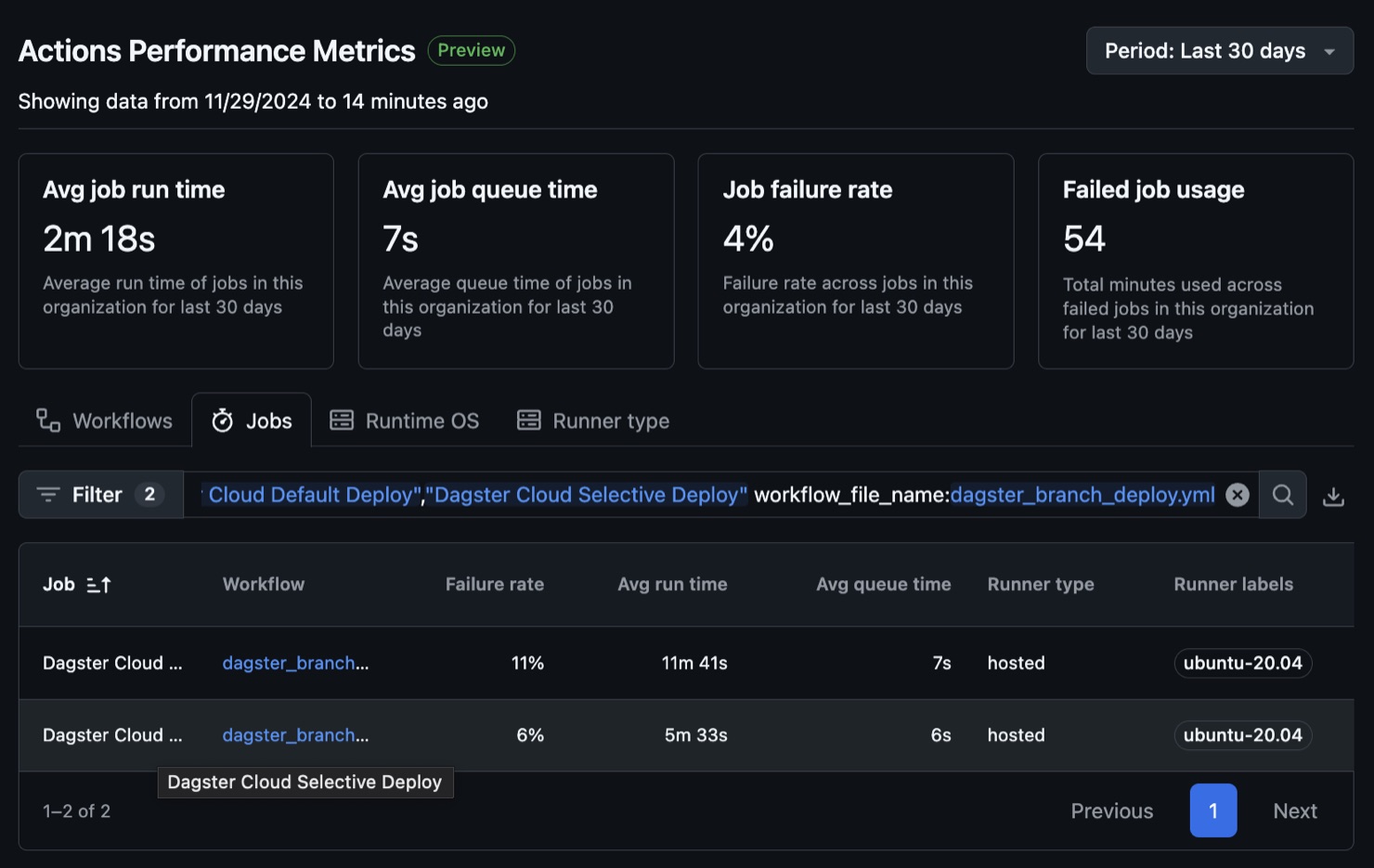Switch to the Workflows tab
The image size is (1374, 868).
(104, 421)
